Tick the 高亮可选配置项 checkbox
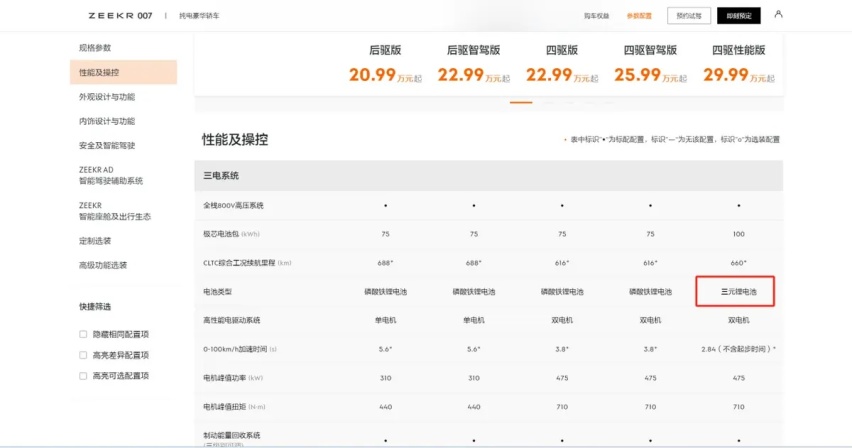 pos(83,376)
